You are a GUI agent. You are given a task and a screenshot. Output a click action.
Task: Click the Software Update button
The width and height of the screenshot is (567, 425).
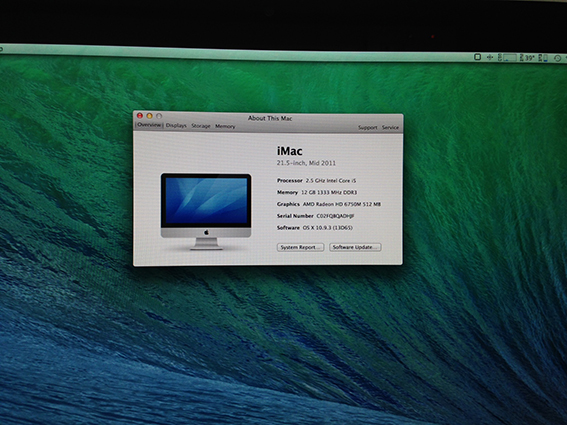355,247
